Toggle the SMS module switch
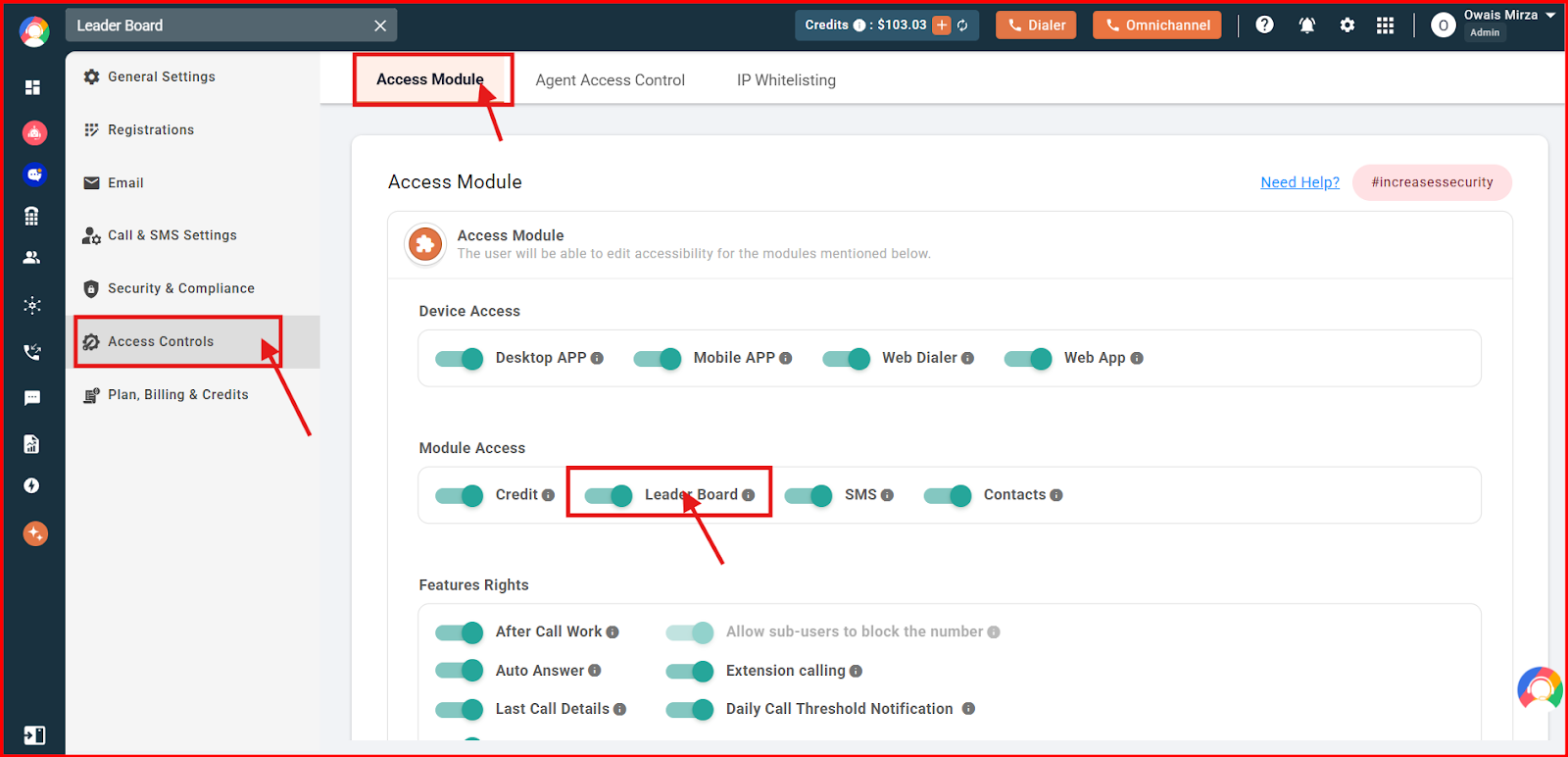 tap(808, 495)
